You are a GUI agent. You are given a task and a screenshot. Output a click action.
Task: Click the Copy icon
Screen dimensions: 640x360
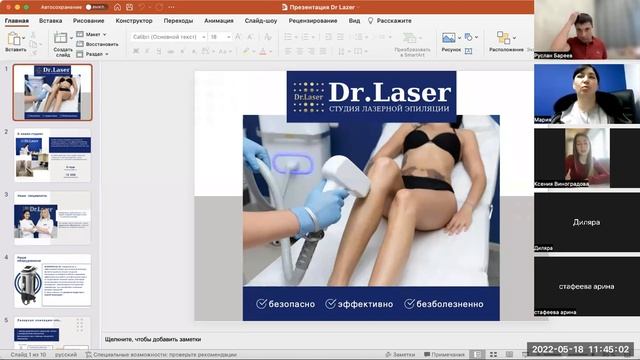pos(33,44)
